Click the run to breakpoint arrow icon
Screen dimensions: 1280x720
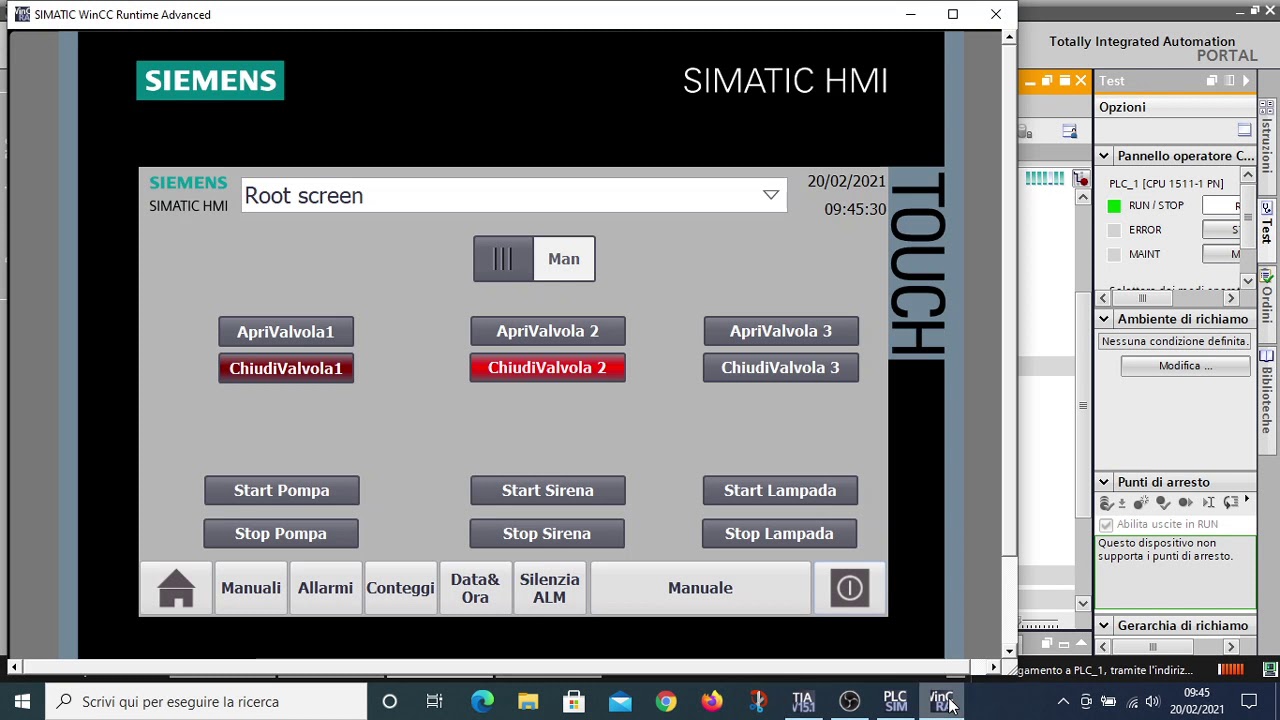click(1185, 502)
